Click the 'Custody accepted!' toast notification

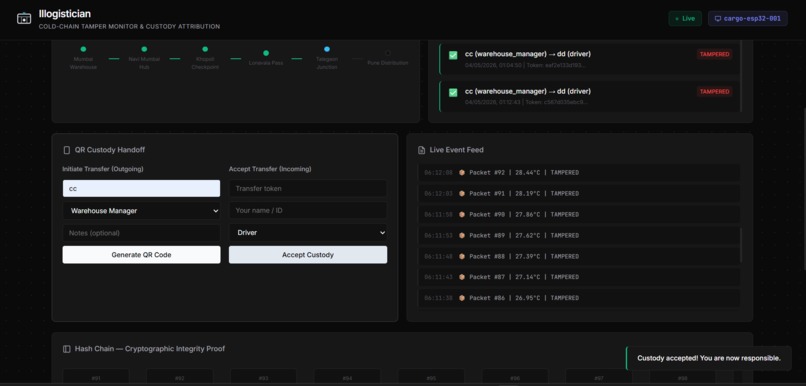[x=708, y=358]
